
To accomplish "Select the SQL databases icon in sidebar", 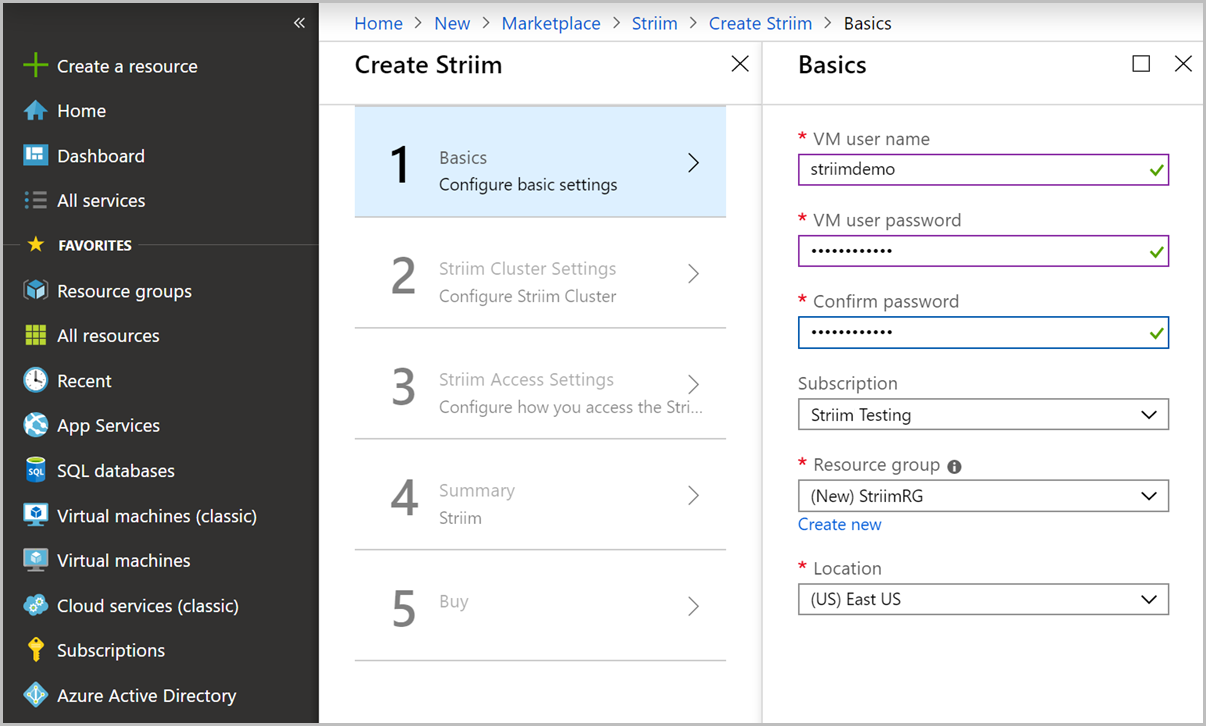I will tap(34, 470).
